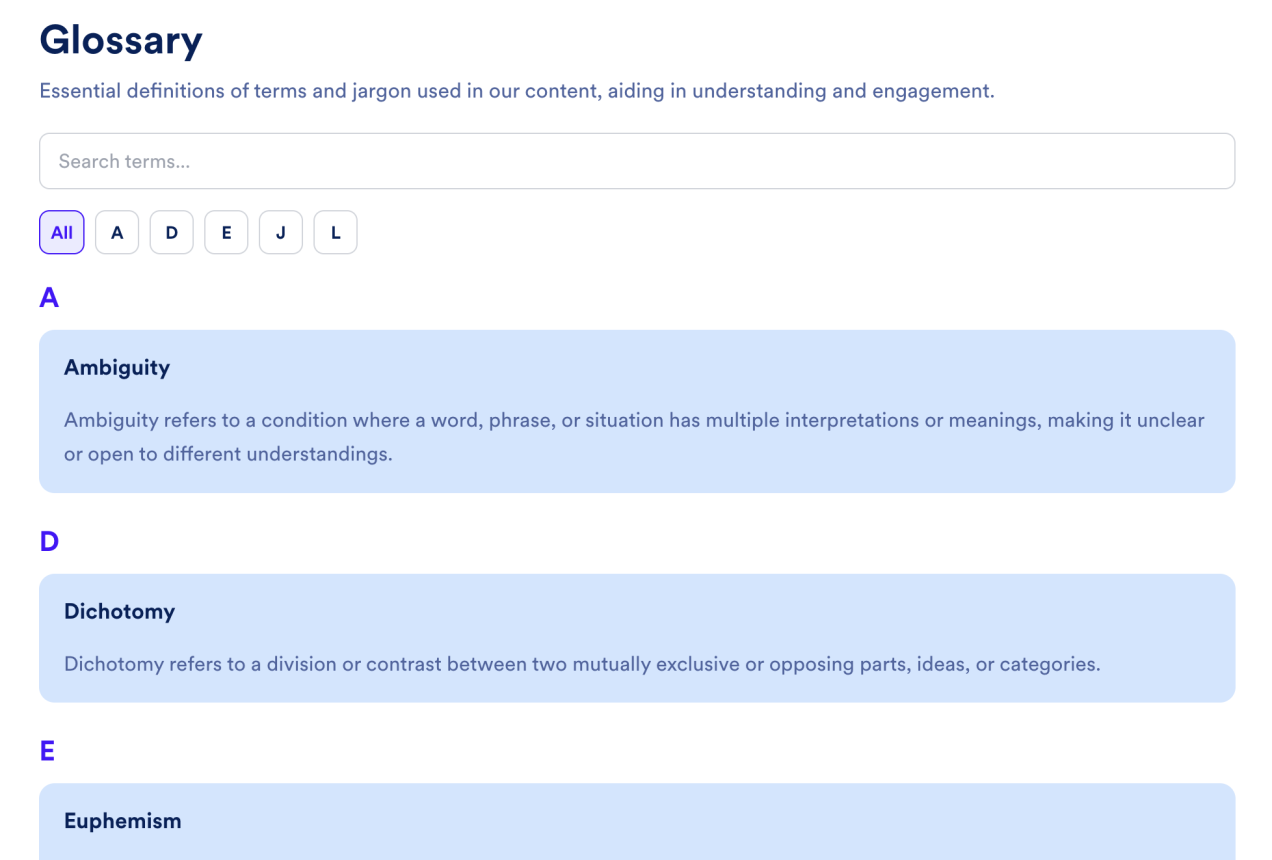Click the 'Essential definitions of terms' subtitle
The height and width of the screenshot is (860, 1272).
click(x=517, y=91)
